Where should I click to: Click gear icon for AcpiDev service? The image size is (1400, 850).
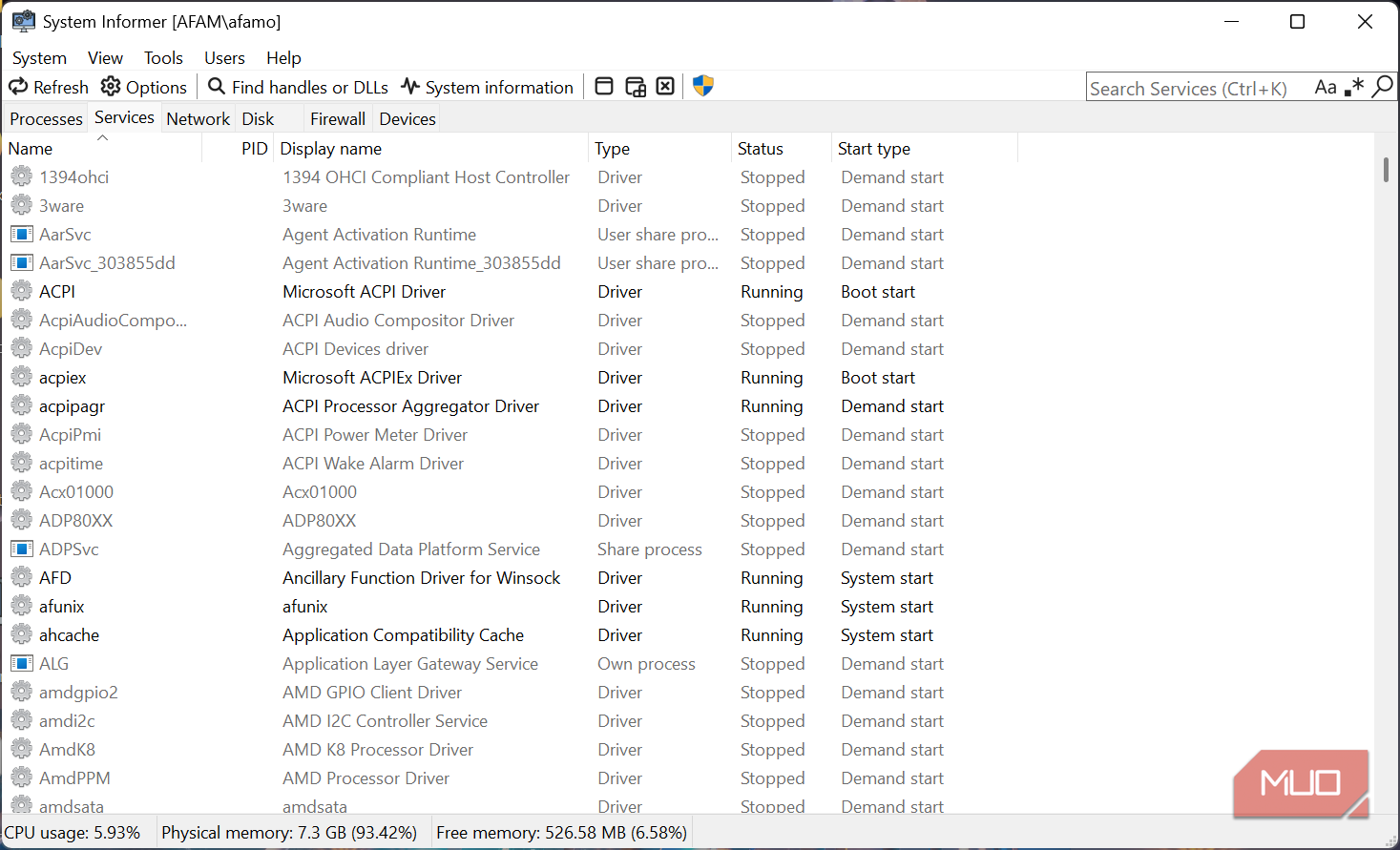tap(21, 348)
